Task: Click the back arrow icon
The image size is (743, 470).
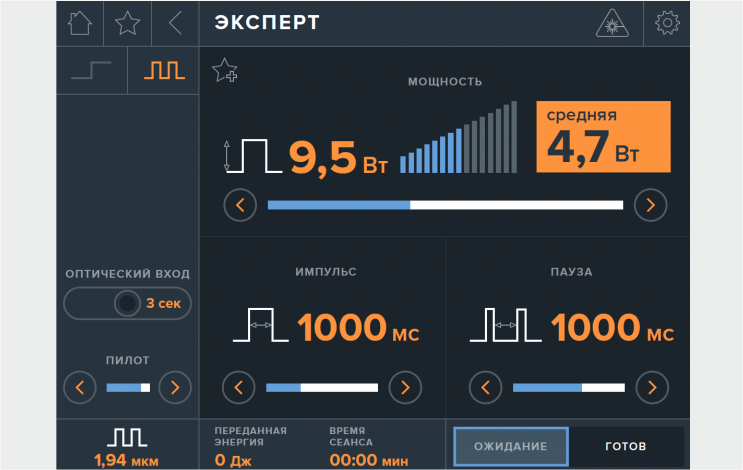Action: pos(175,23)
